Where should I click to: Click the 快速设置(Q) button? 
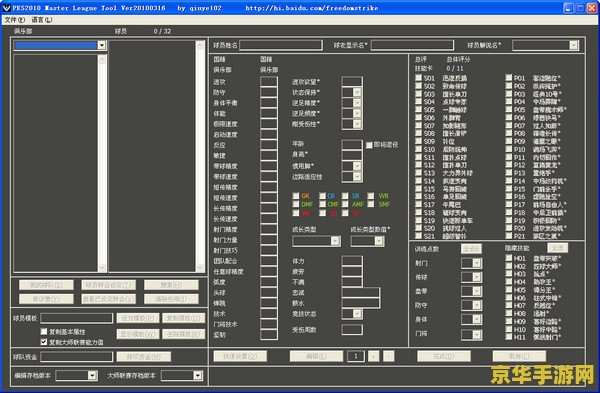pyautogui.click(x=240, y=356)
